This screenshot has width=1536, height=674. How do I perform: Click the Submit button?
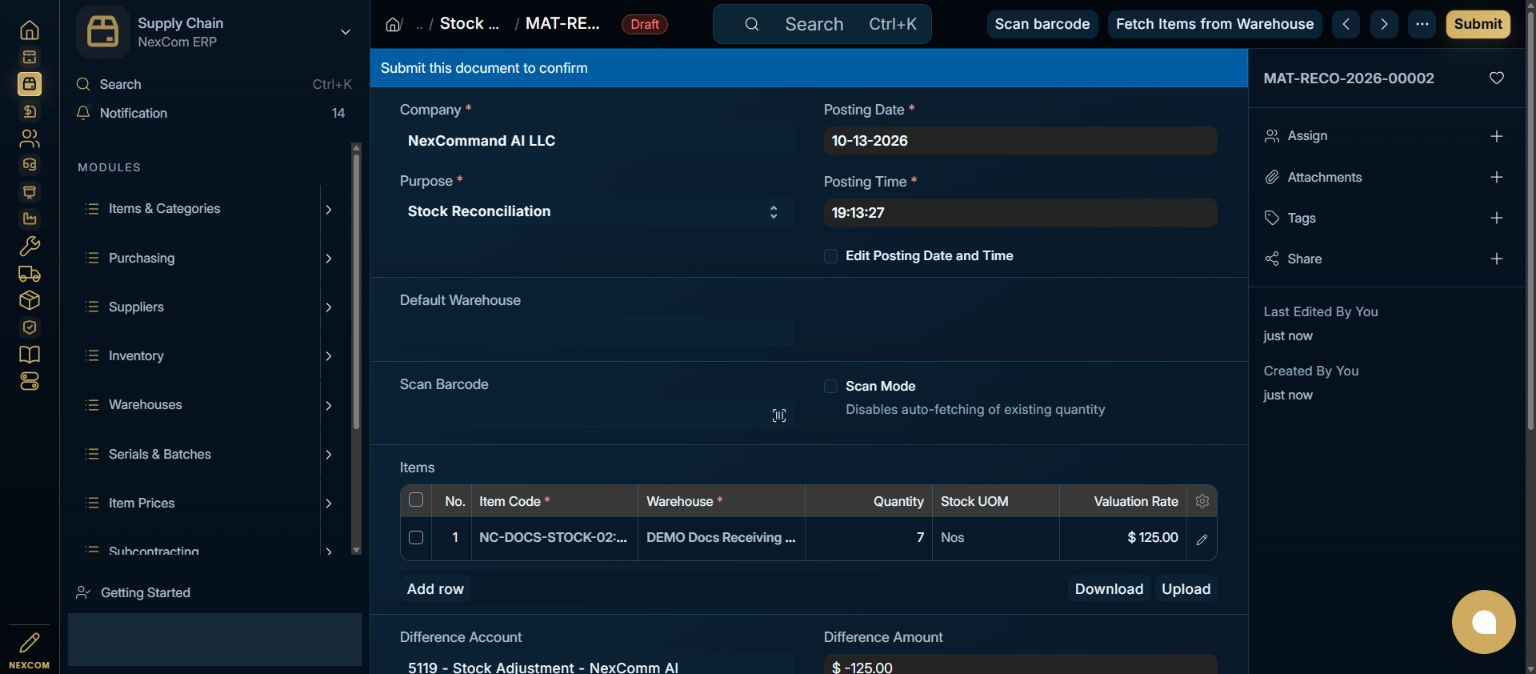pos(1478,24)
